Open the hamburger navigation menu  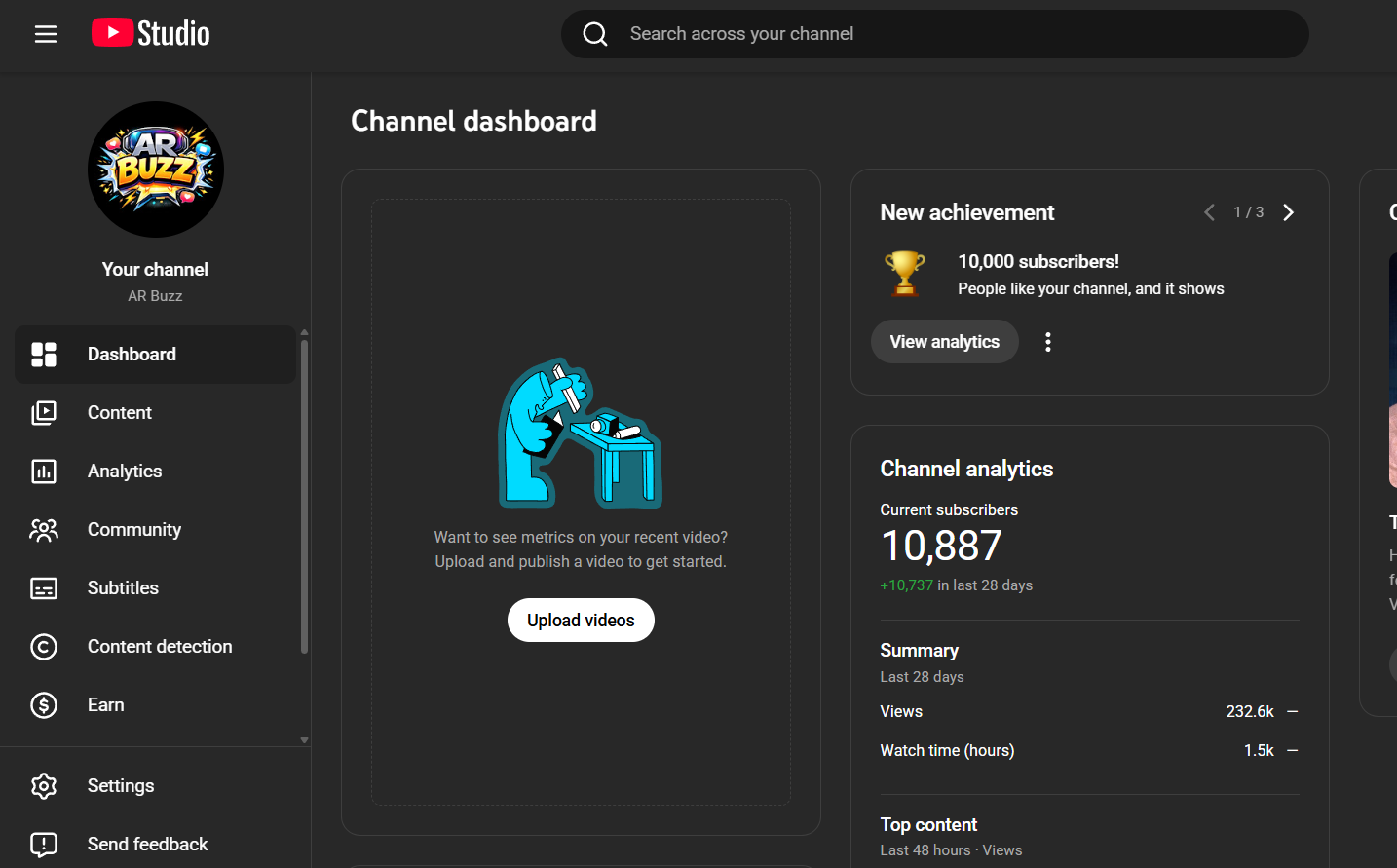[x=46, y=34]
